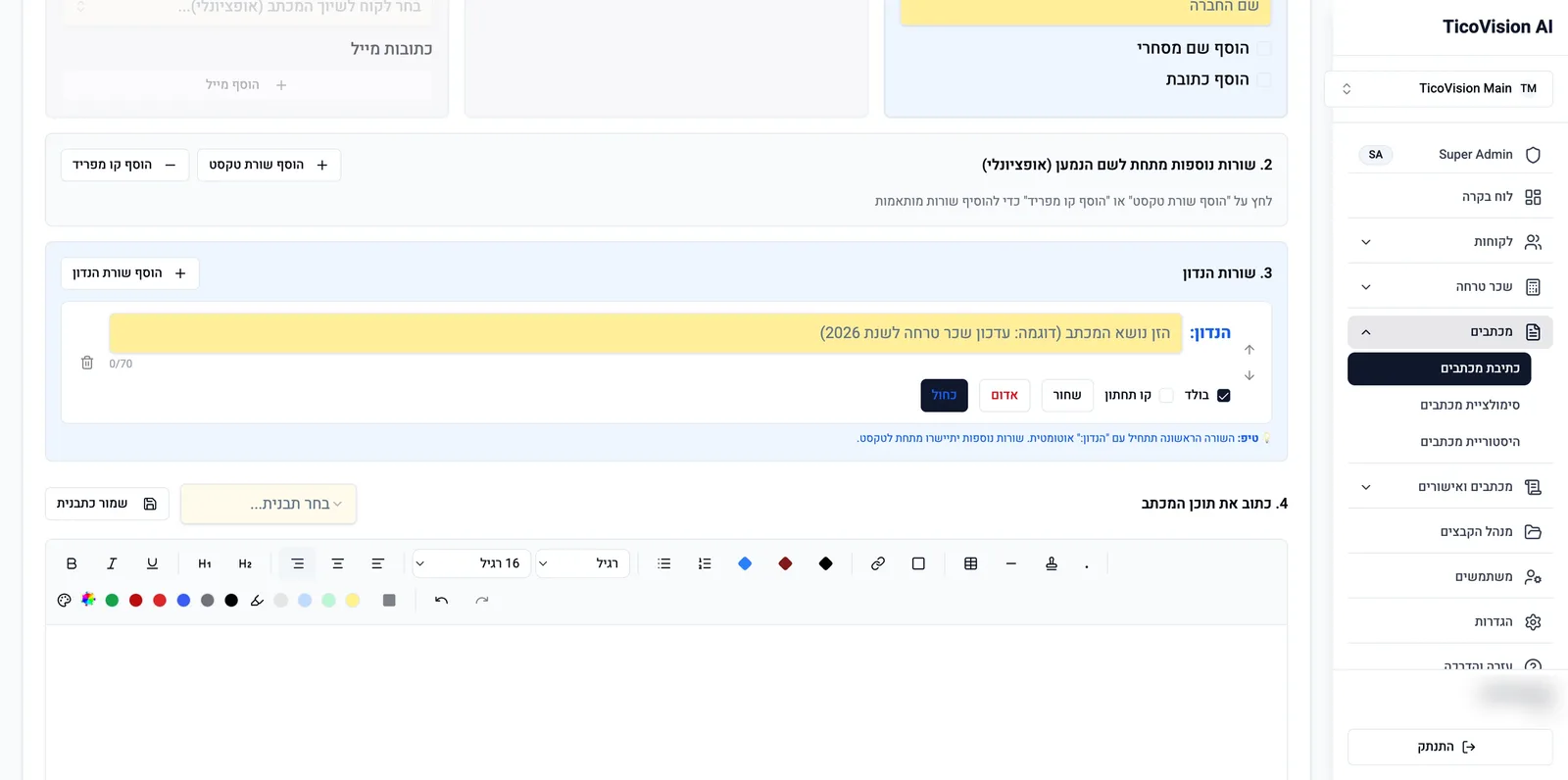This screenshot has height=780, width=1568.
Task: Pick the blue text color swatch
Action: point(183,601)
